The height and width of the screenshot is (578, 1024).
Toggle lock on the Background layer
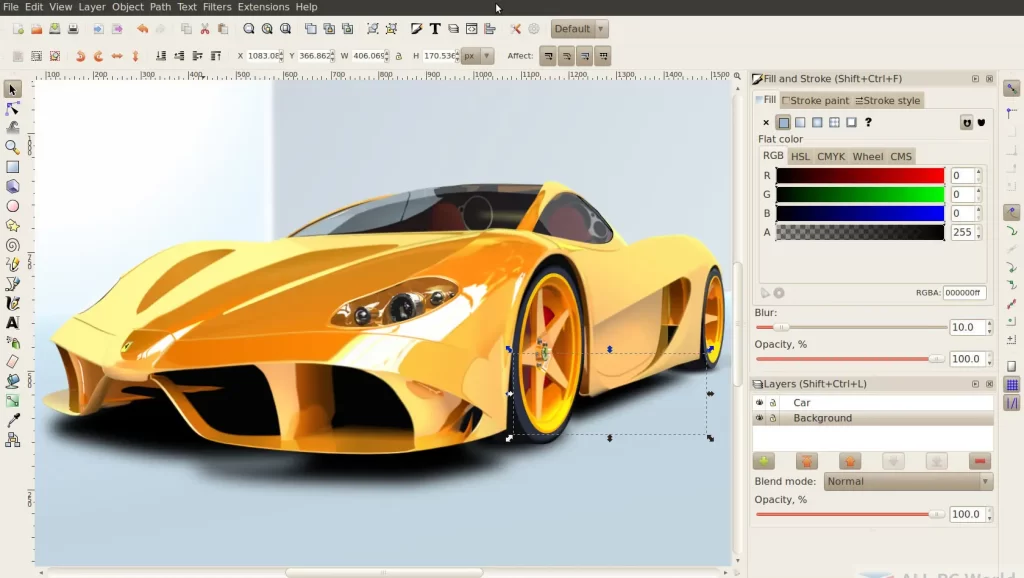[773, 418]
